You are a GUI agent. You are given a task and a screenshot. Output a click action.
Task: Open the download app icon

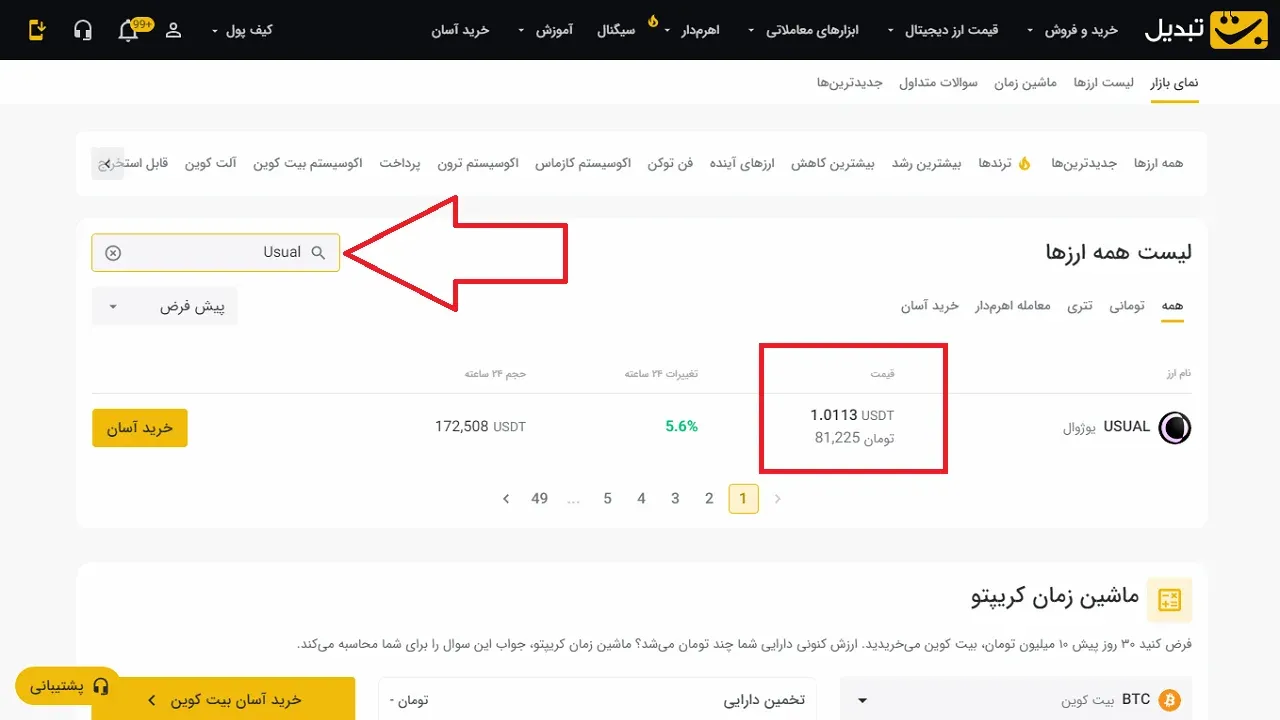coord(37,30)
